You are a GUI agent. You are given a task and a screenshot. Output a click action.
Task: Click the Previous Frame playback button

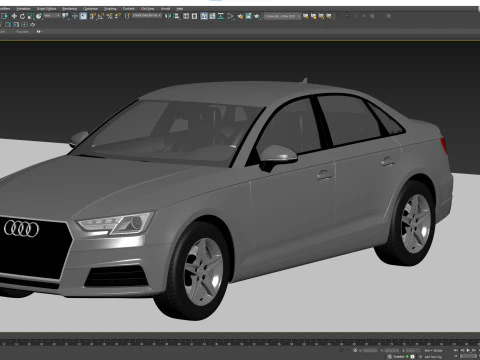click(x=462, y=350)
